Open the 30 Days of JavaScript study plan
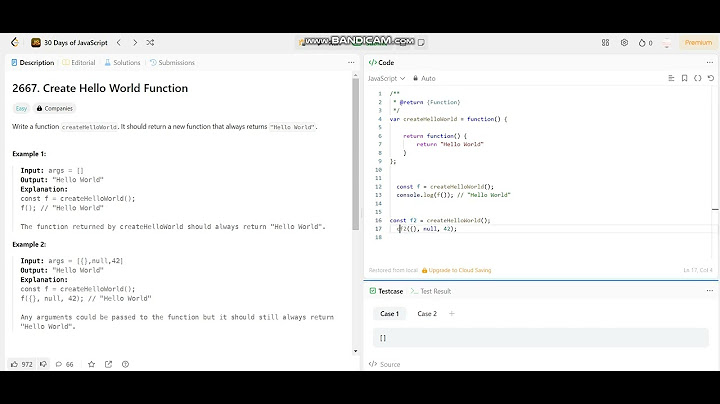The image size is (720, 404). [69, 43]
